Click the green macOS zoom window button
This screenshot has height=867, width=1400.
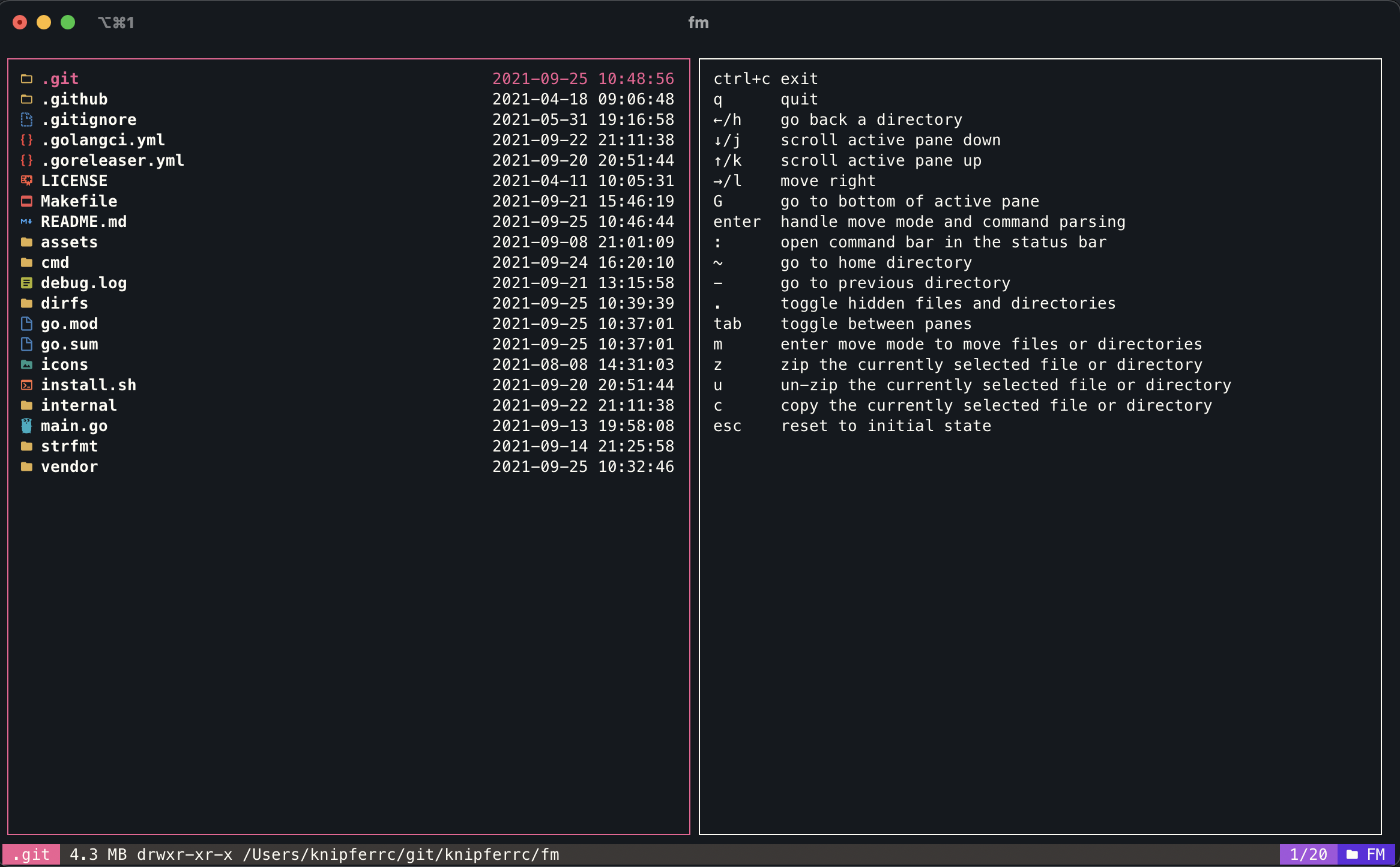pos(68,22)
